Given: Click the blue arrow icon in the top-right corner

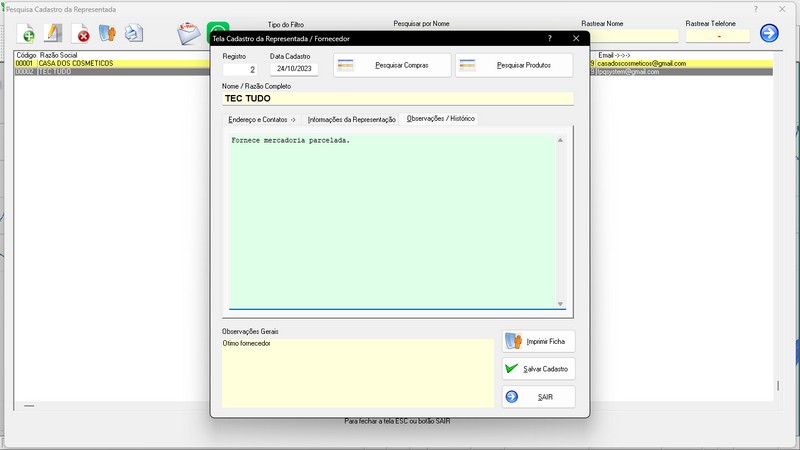Looking at the screenshot, I should pos(769,33).
